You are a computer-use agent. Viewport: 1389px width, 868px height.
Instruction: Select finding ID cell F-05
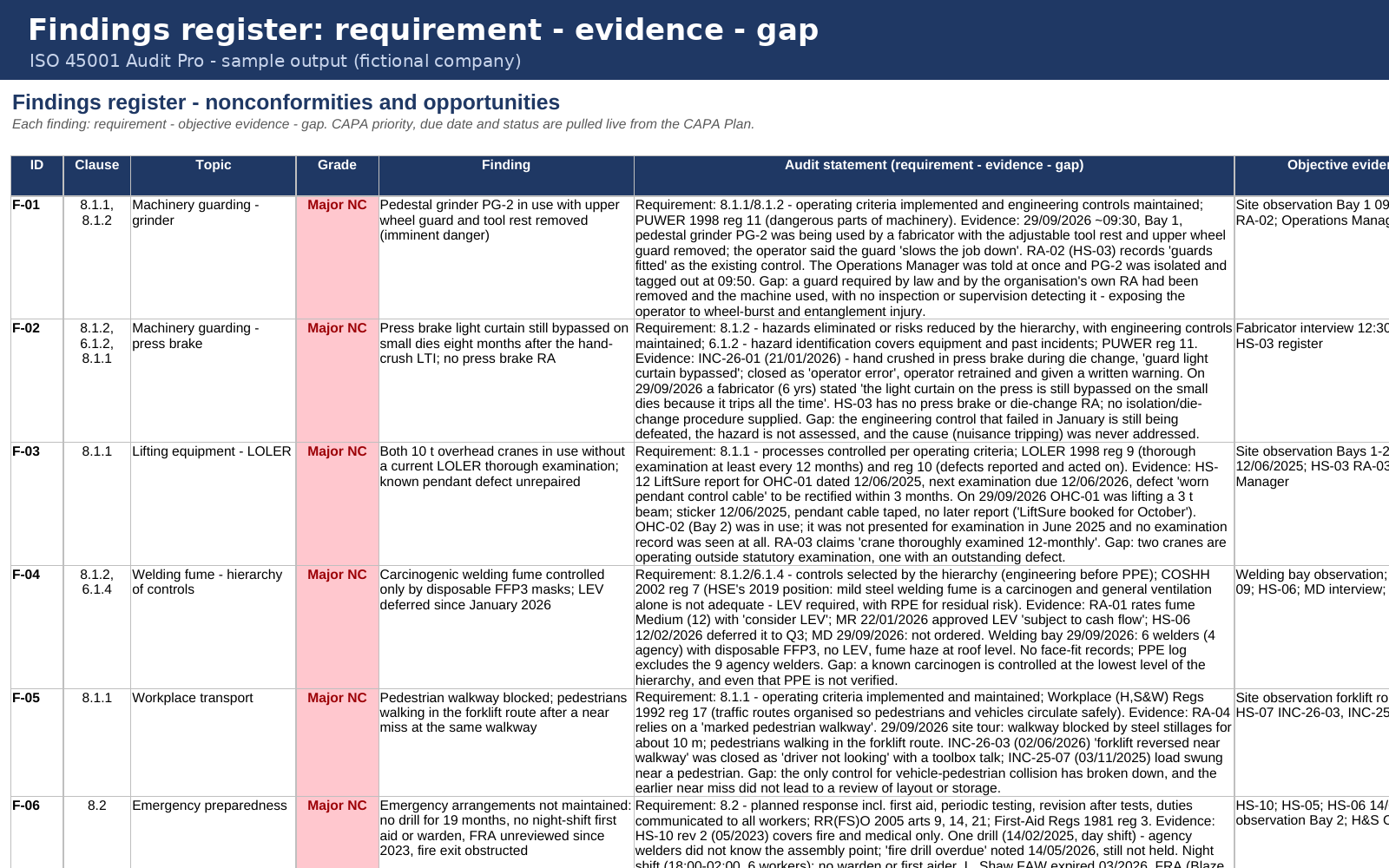pyautogui.click(x=37, y=743)
